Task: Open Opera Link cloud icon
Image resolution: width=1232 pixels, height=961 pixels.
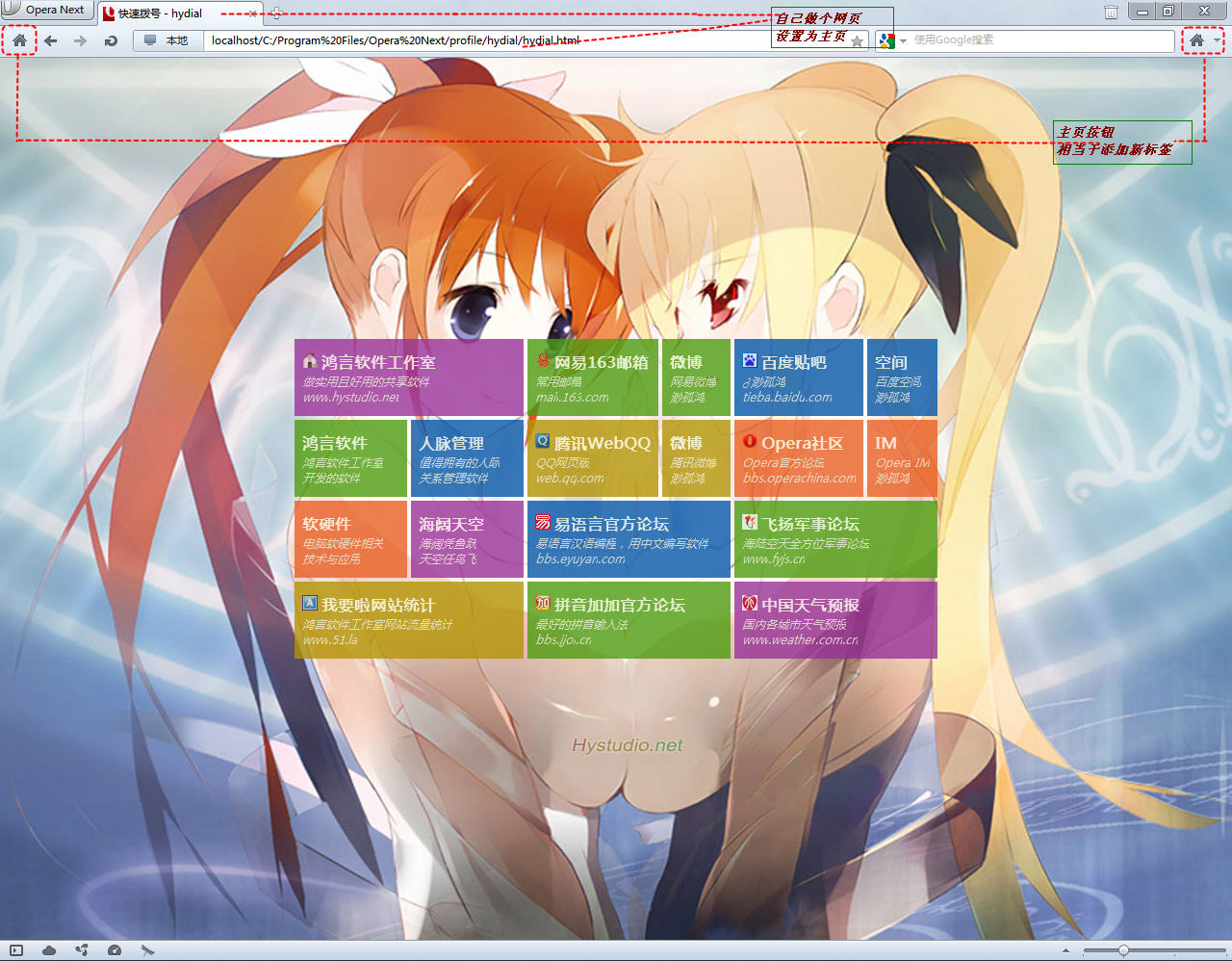Action: (x=49, y=950)
